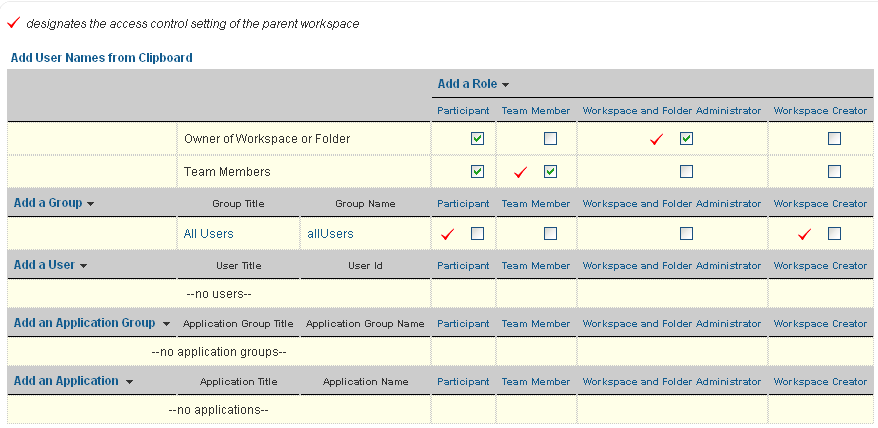
Task: Open the Add a Role dropdown
Action: (473, 84)
